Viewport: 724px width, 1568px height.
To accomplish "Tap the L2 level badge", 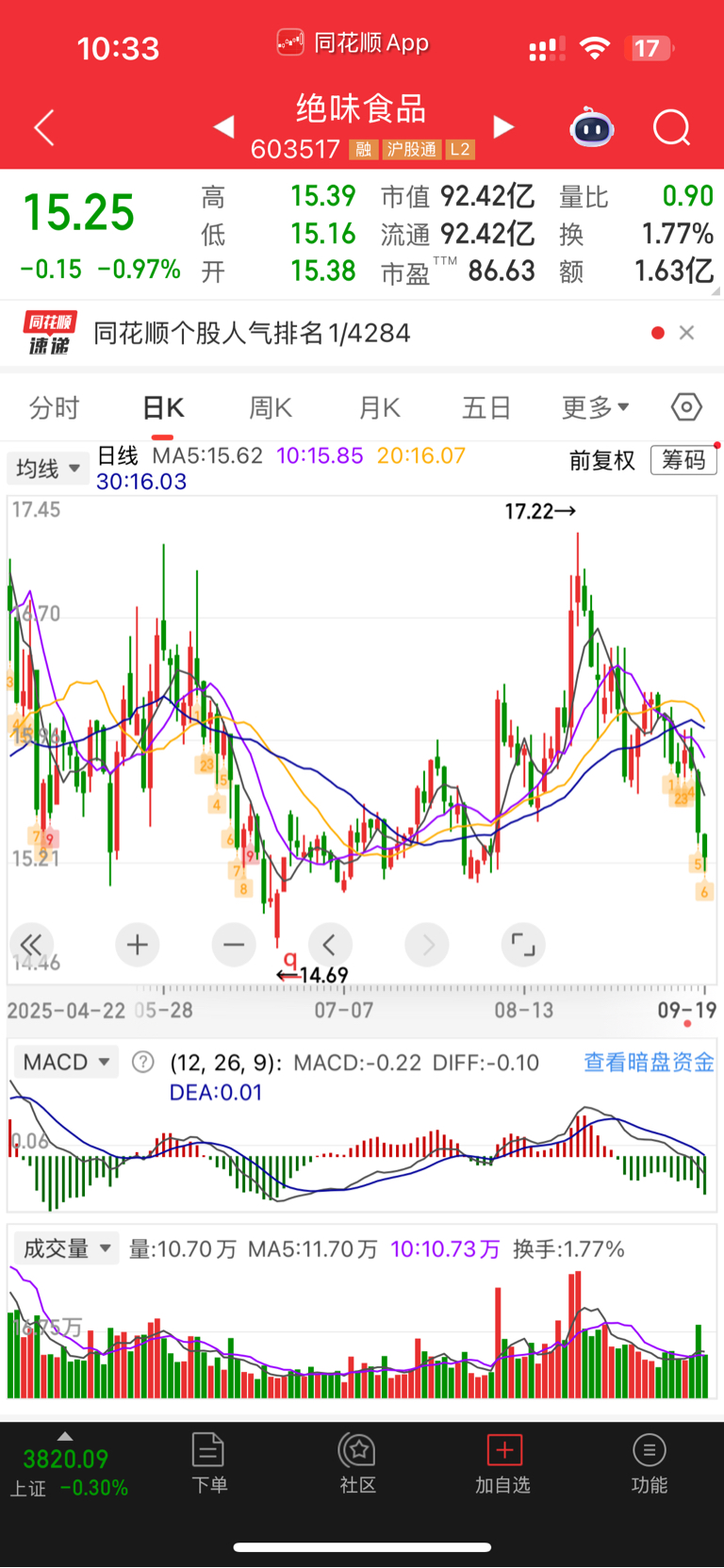I will coord(460,150).
